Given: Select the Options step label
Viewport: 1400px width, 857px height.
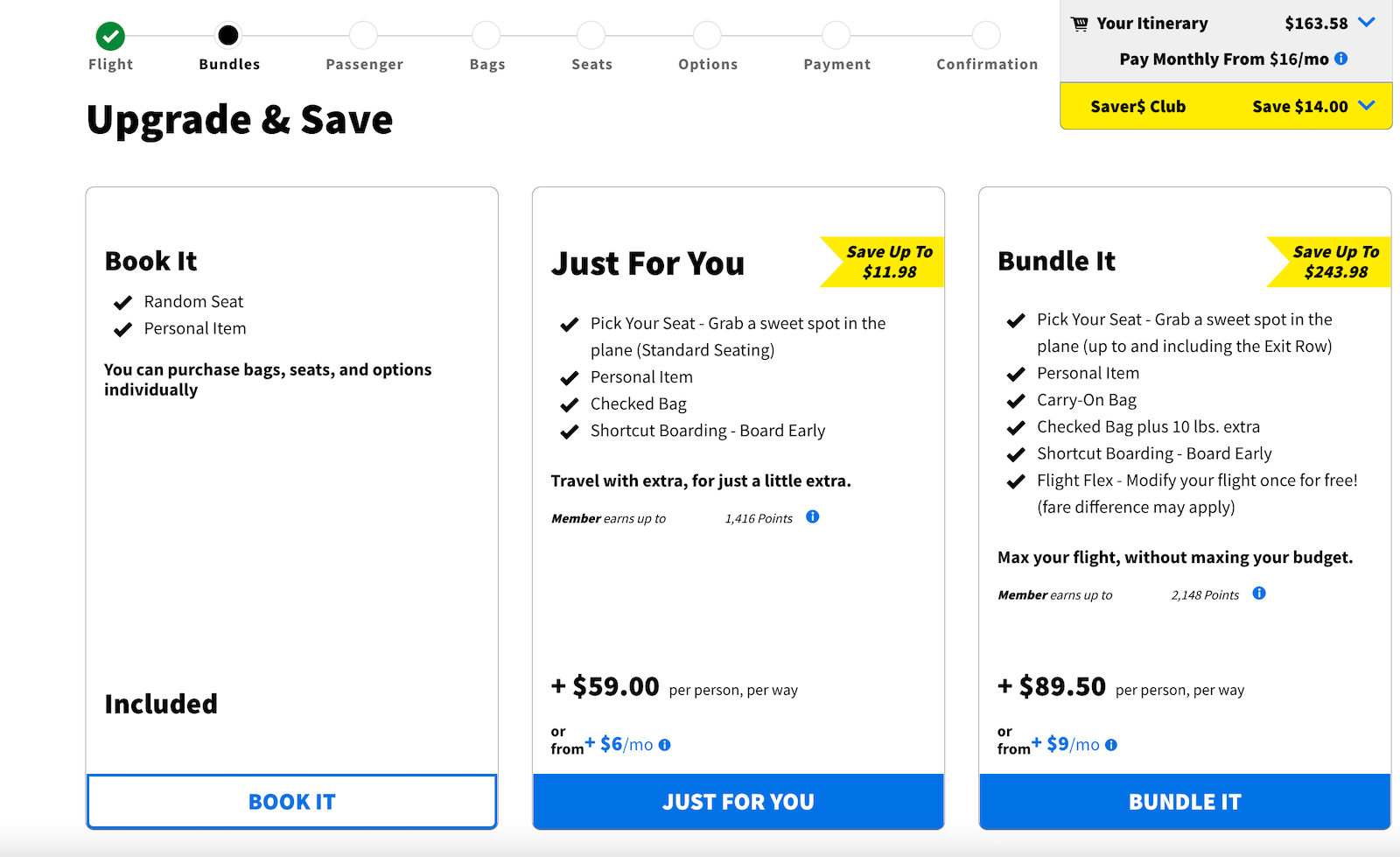Looking at the screenshot, I should (x=708, y=64).
